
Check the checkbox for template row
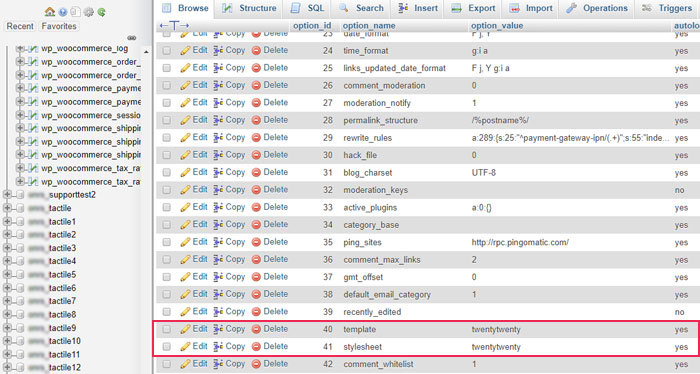(x=167, y=329)
